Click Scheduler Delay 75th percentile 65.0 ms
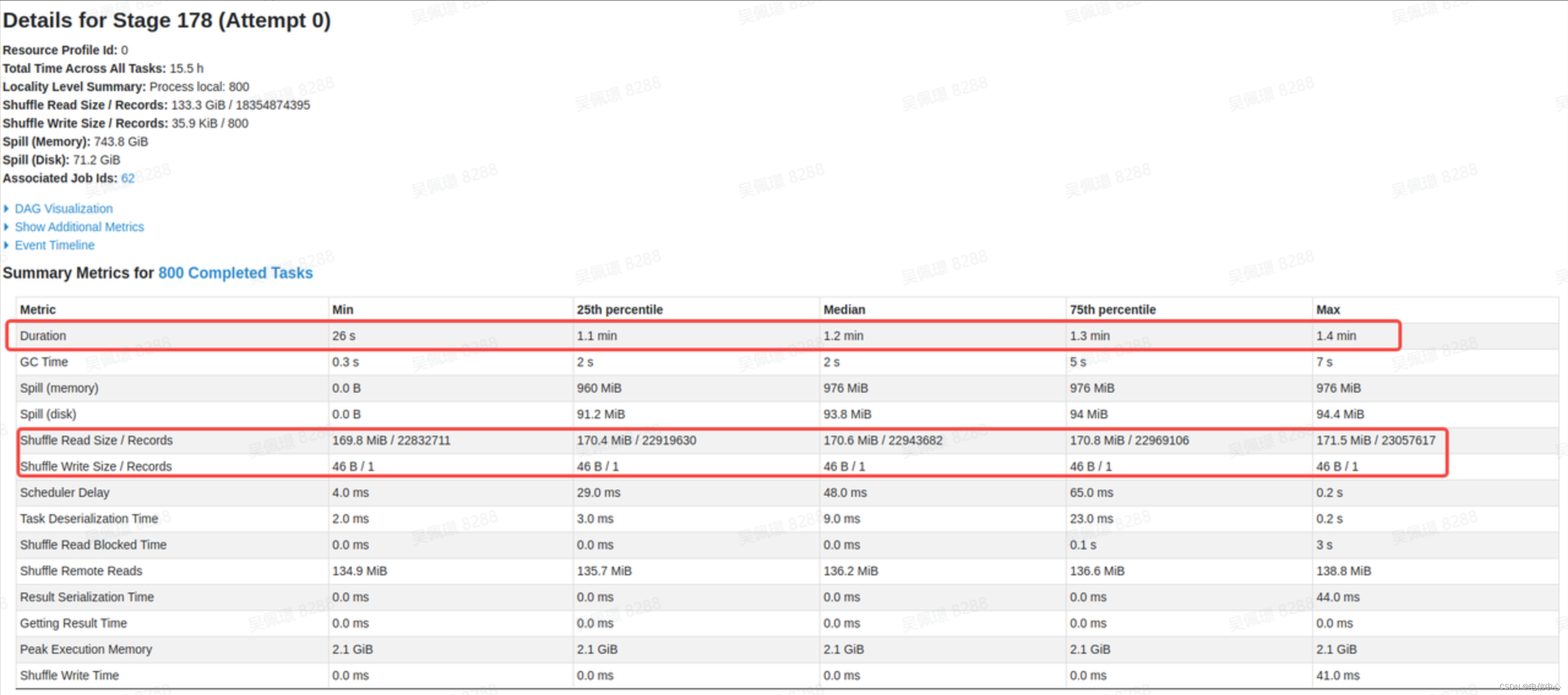 click(x=1091, y=493)
